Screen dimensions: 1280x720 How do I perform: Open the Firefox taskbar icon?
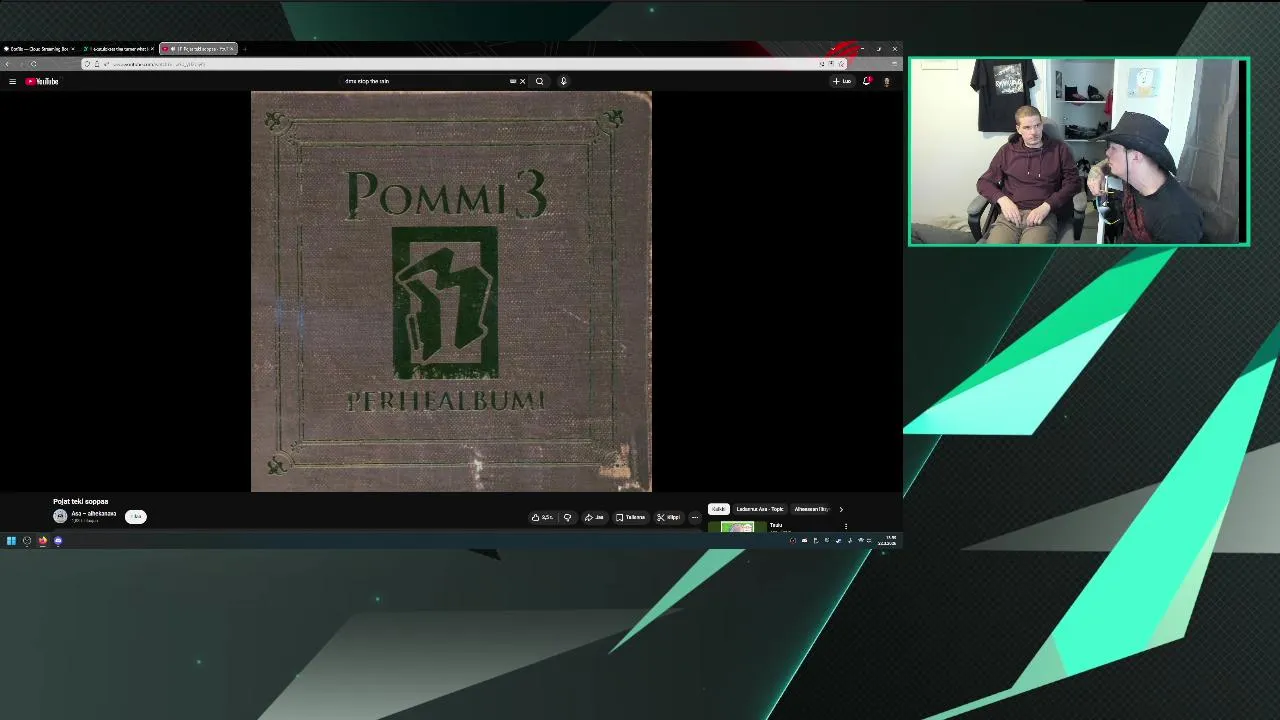(x=42, y=541)
